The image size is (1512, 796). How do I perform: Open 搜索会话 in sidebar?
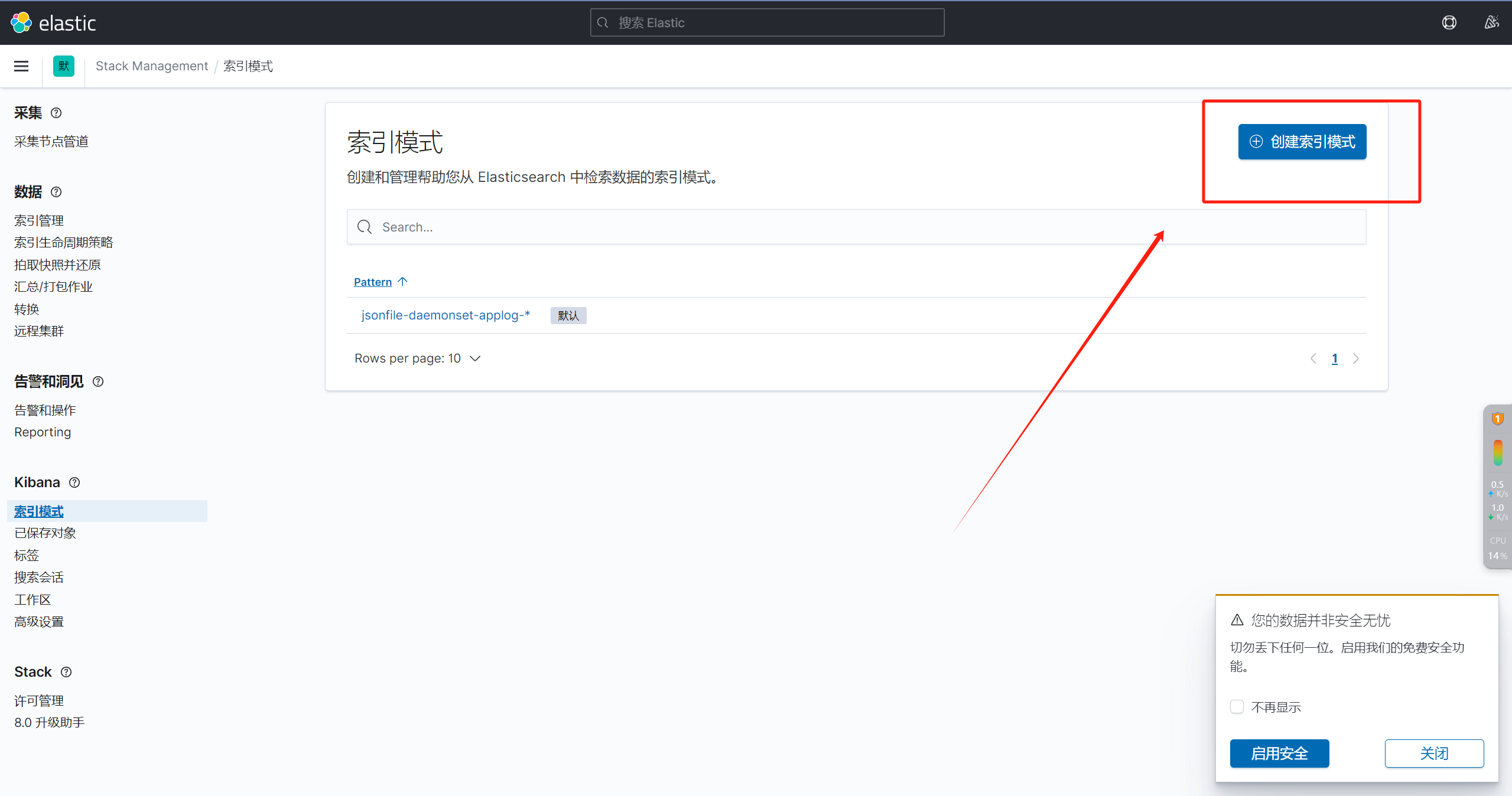click(x=39, y=578)
